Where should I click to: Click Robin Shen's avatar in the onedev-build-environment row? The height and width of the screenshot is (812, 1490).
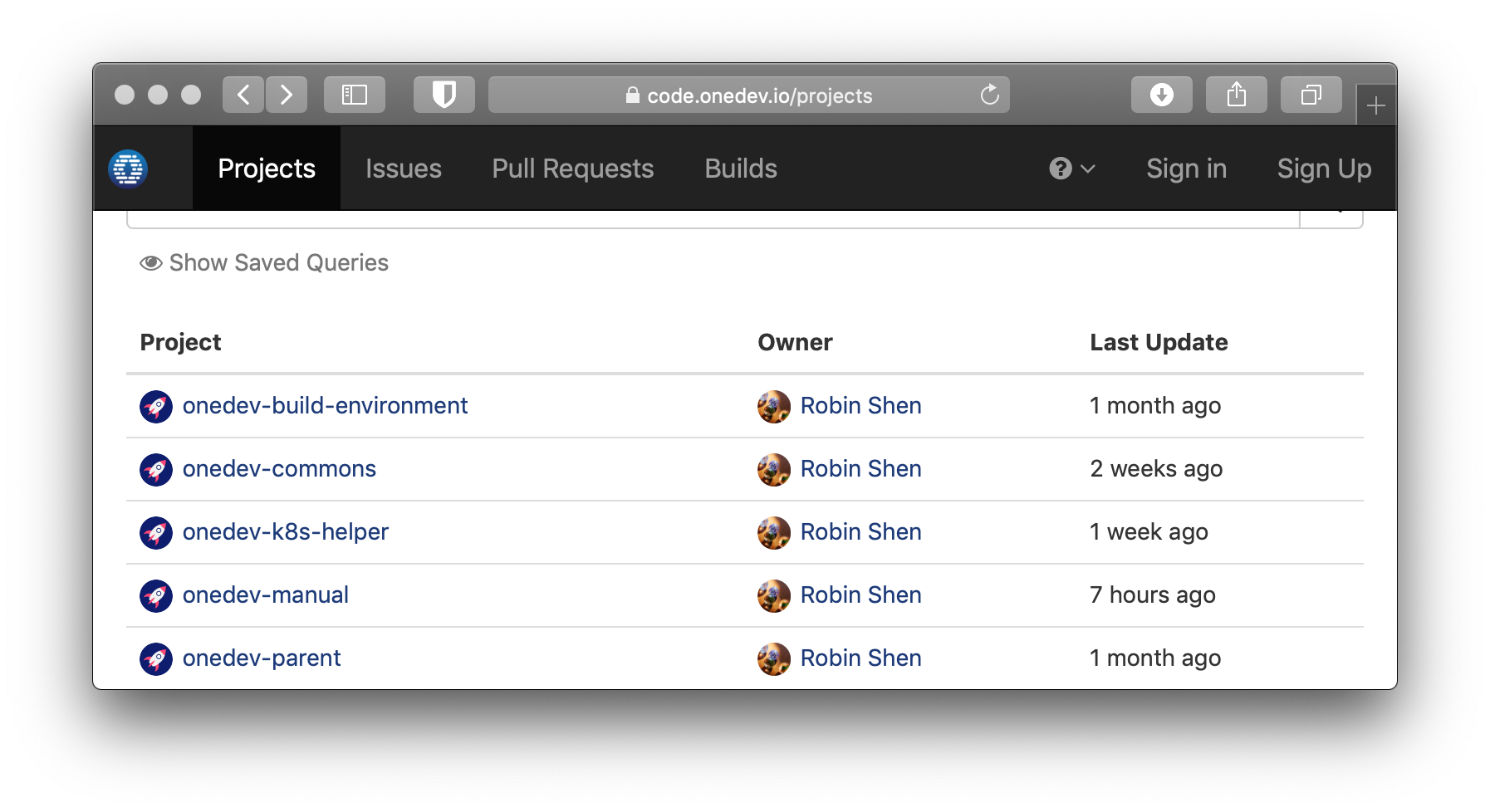[x=774, y=407]
